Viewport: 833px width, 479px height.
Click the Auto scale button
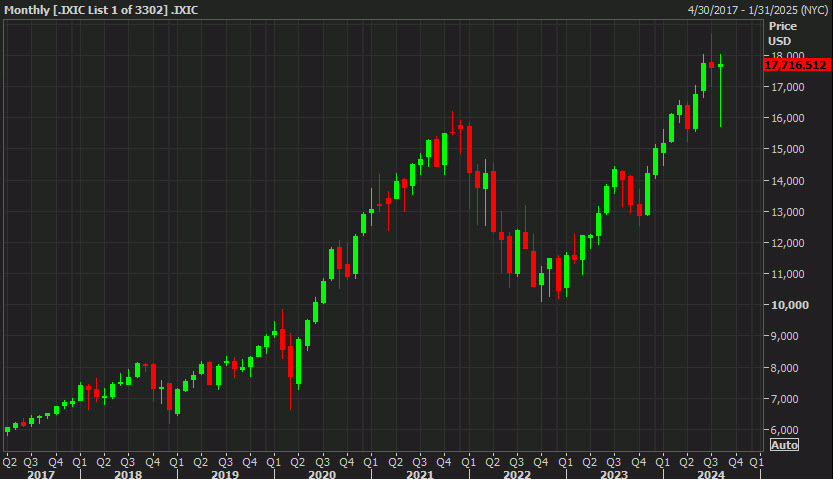[784, 445]
